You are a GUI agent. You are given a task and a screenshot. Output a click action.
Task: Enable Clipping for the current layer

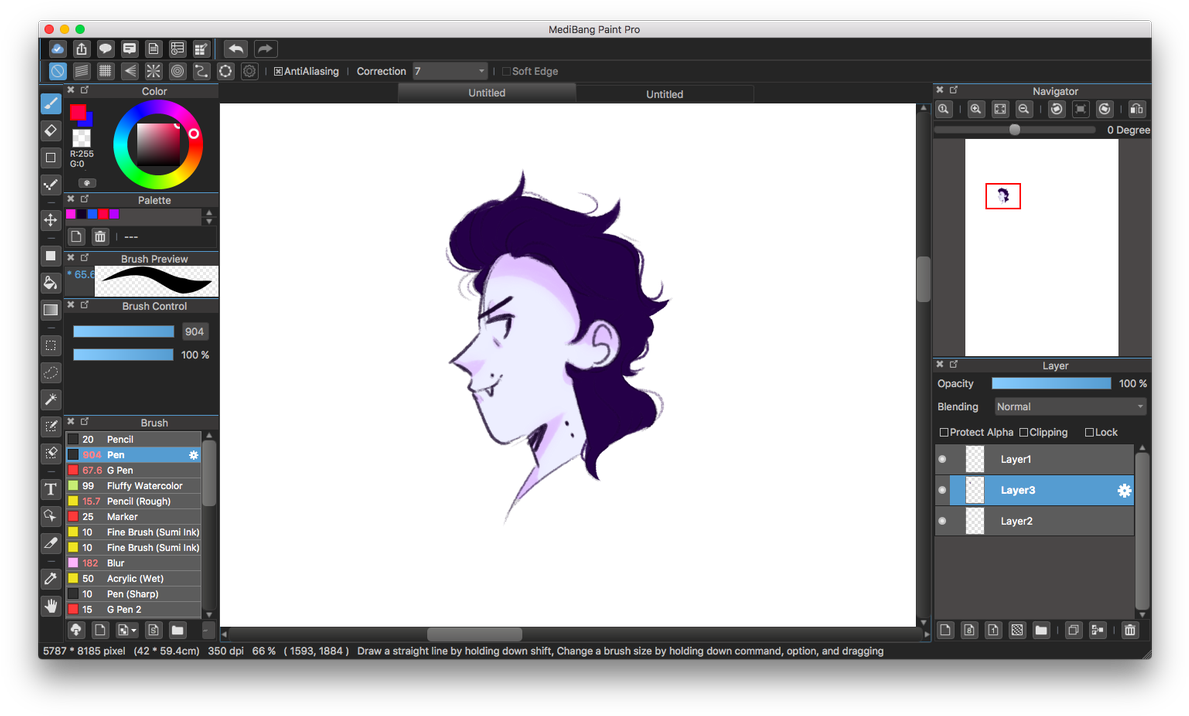(x=1021, y=432)
